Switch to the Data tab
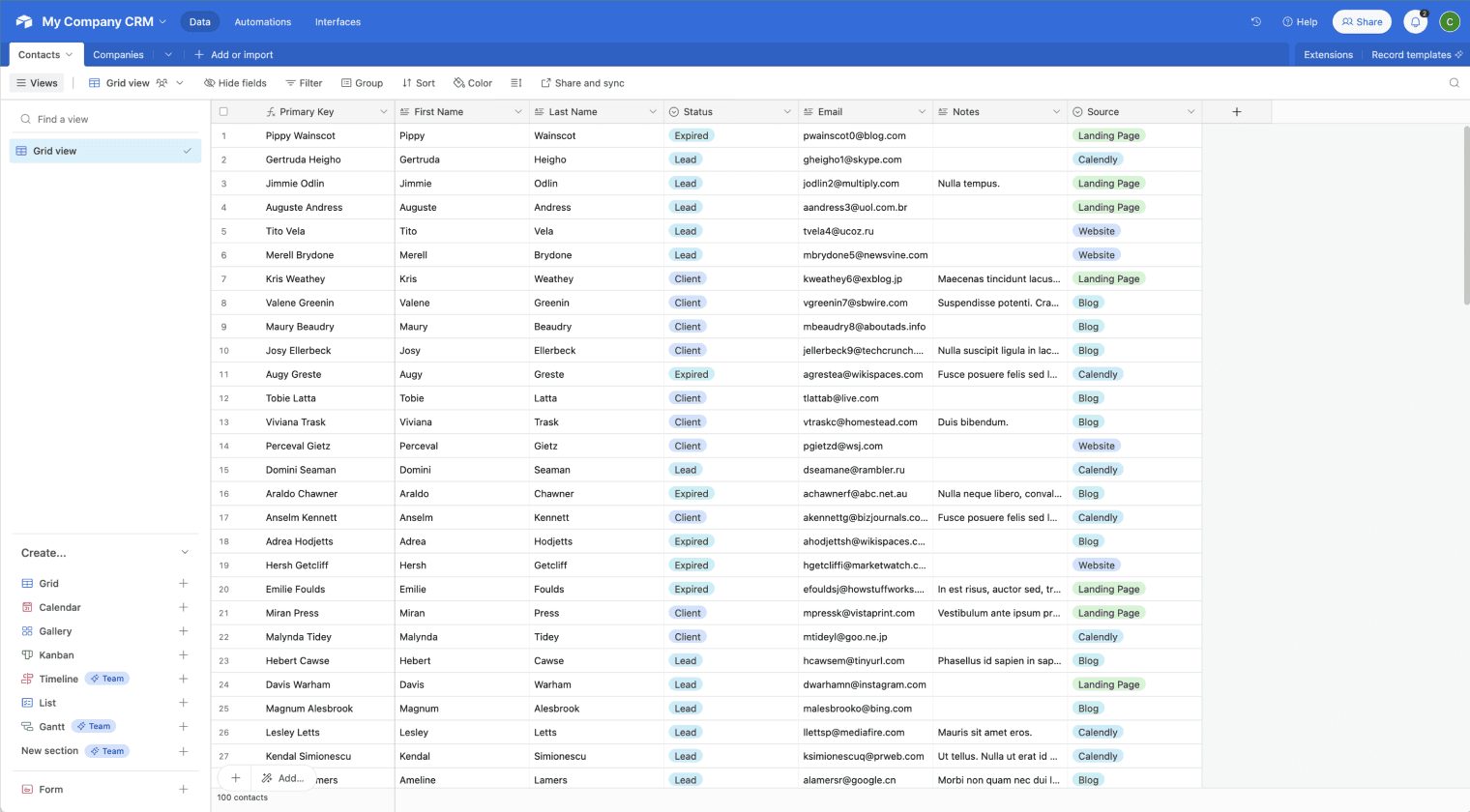 pyautogui.click(x=200, y=21)
